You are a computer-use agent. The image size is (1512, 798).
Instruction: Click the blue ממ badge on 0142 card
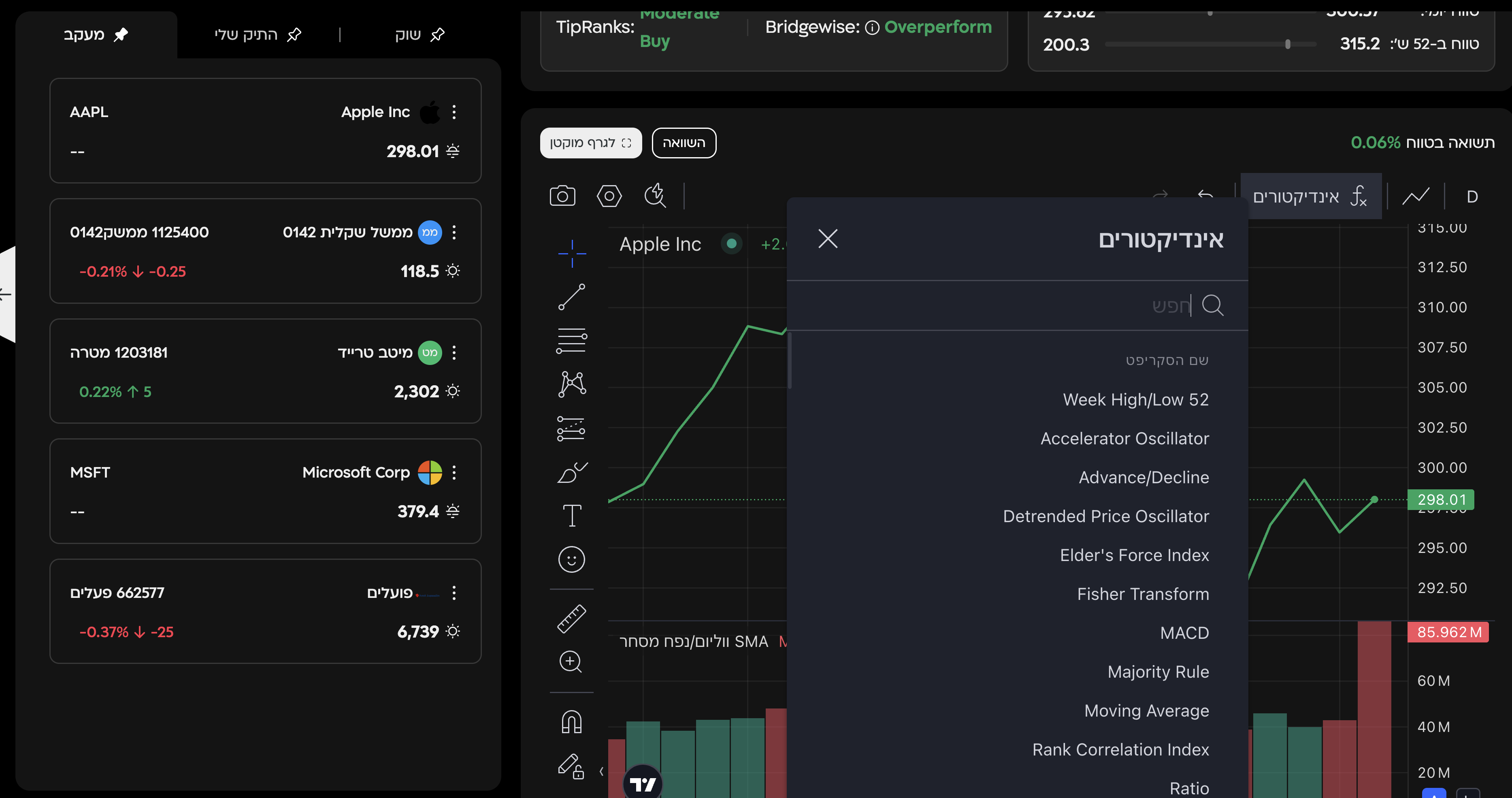coord(430,232)
